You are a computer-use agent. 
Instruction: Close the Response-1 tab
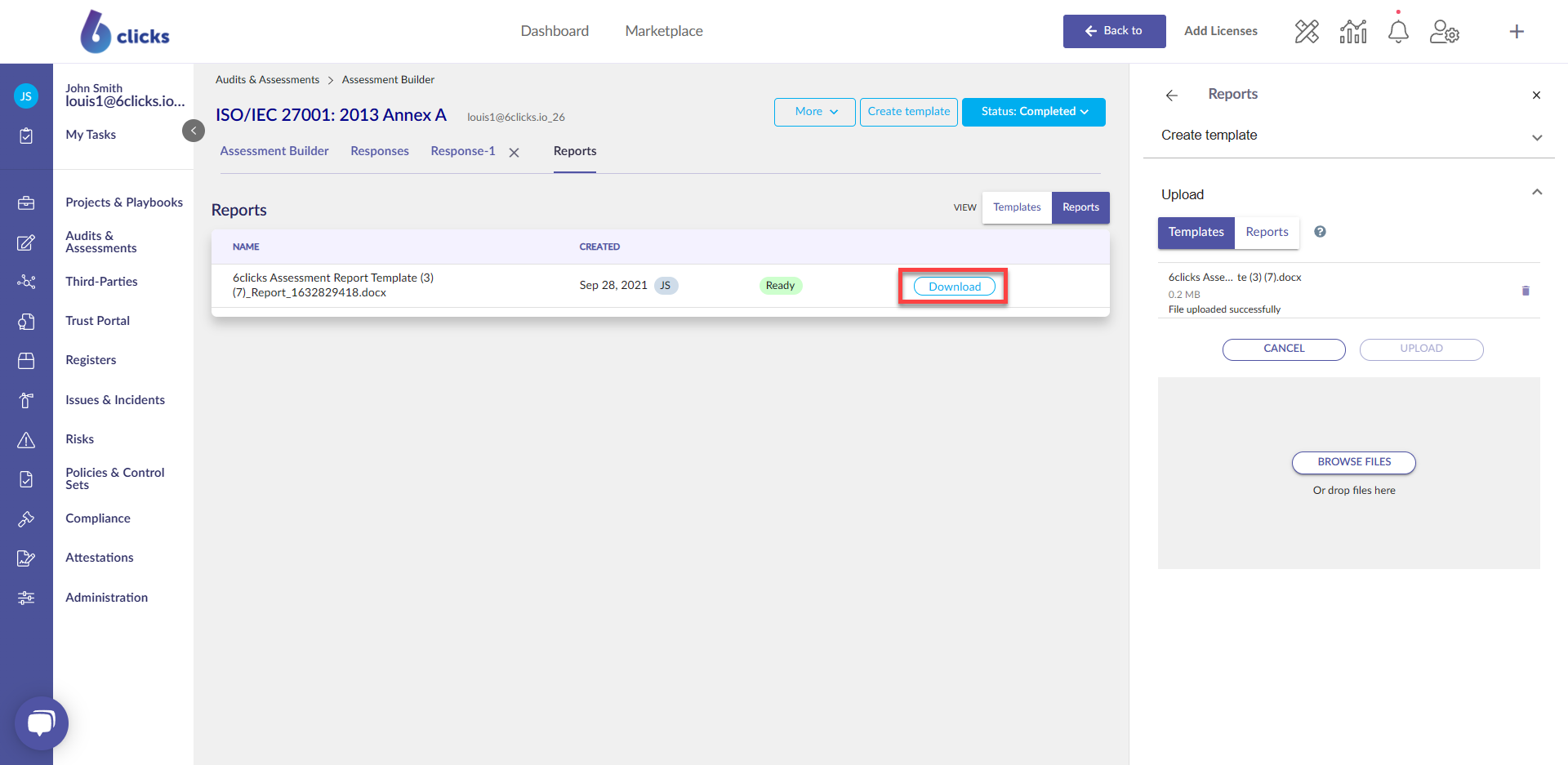tap(514, 153)
